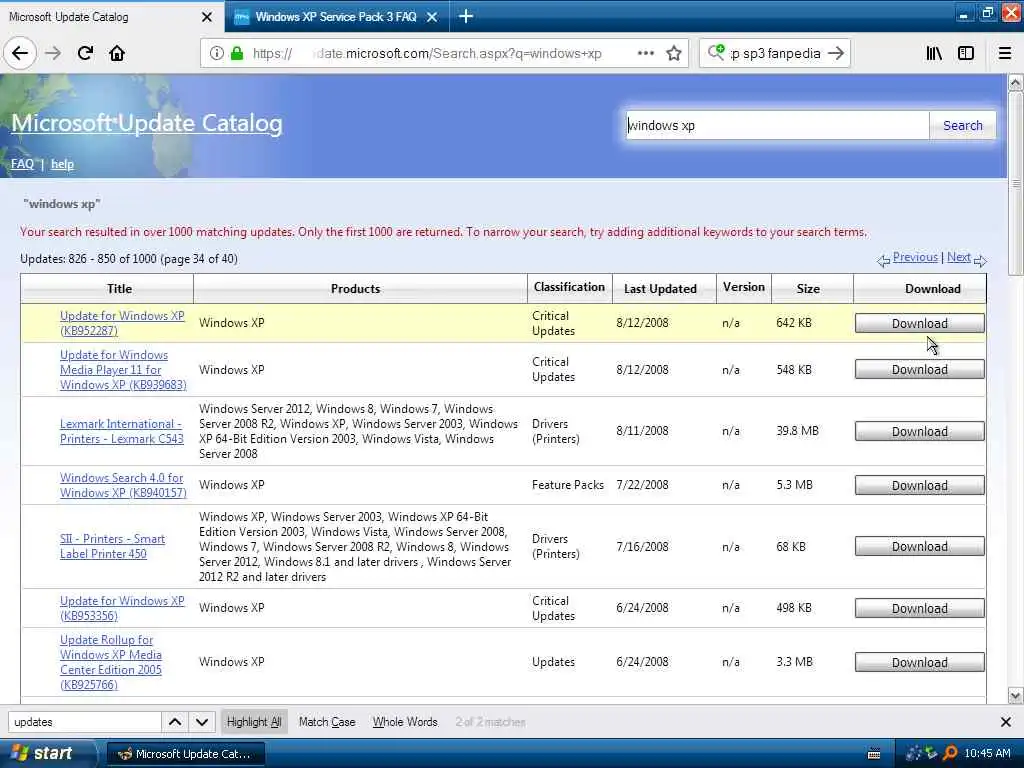Open the Library bookshelf icon
The image size is (1024, 768).
point(934,53)
